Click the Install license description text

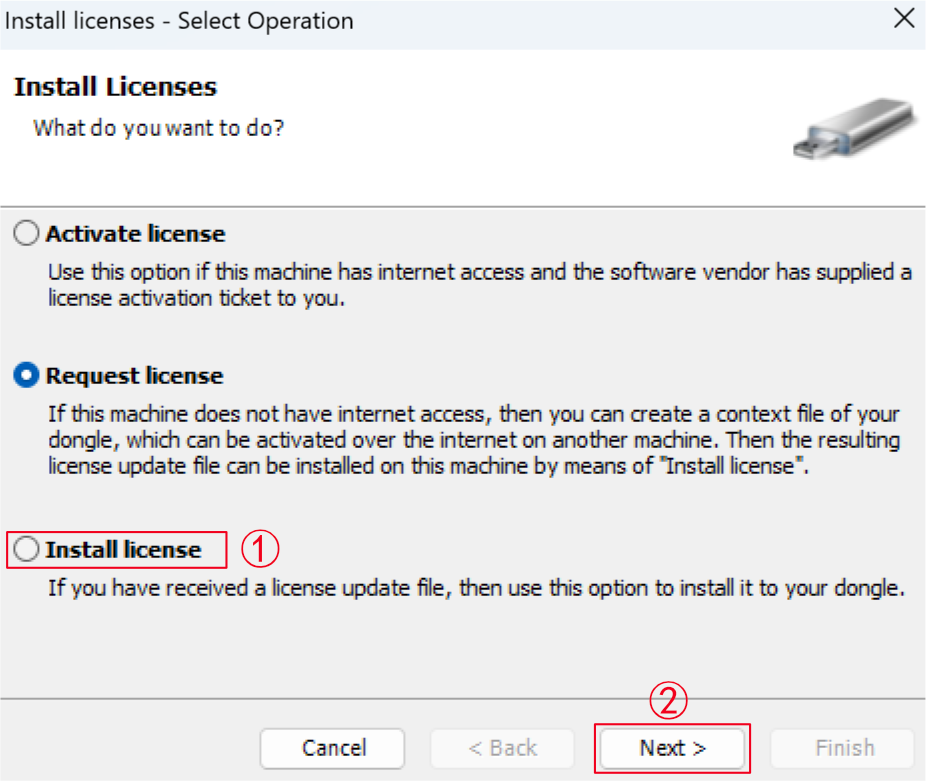coord(477,588)
